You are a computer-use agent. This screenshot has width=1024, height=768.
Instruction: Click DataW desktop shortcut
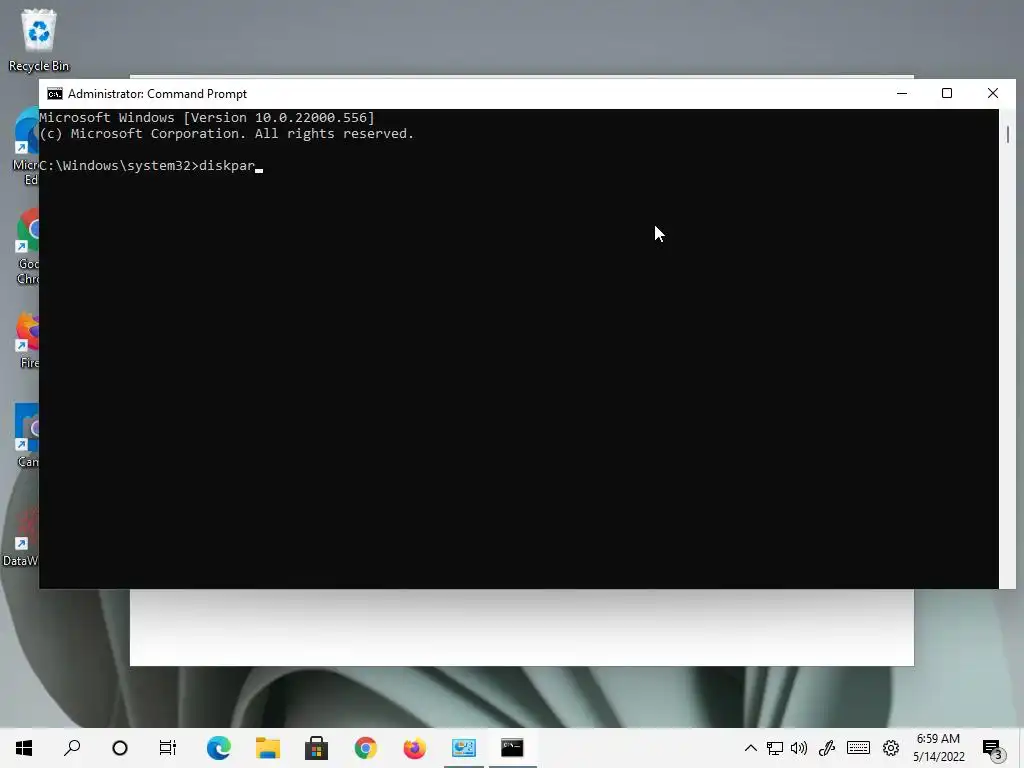point(21,537)
